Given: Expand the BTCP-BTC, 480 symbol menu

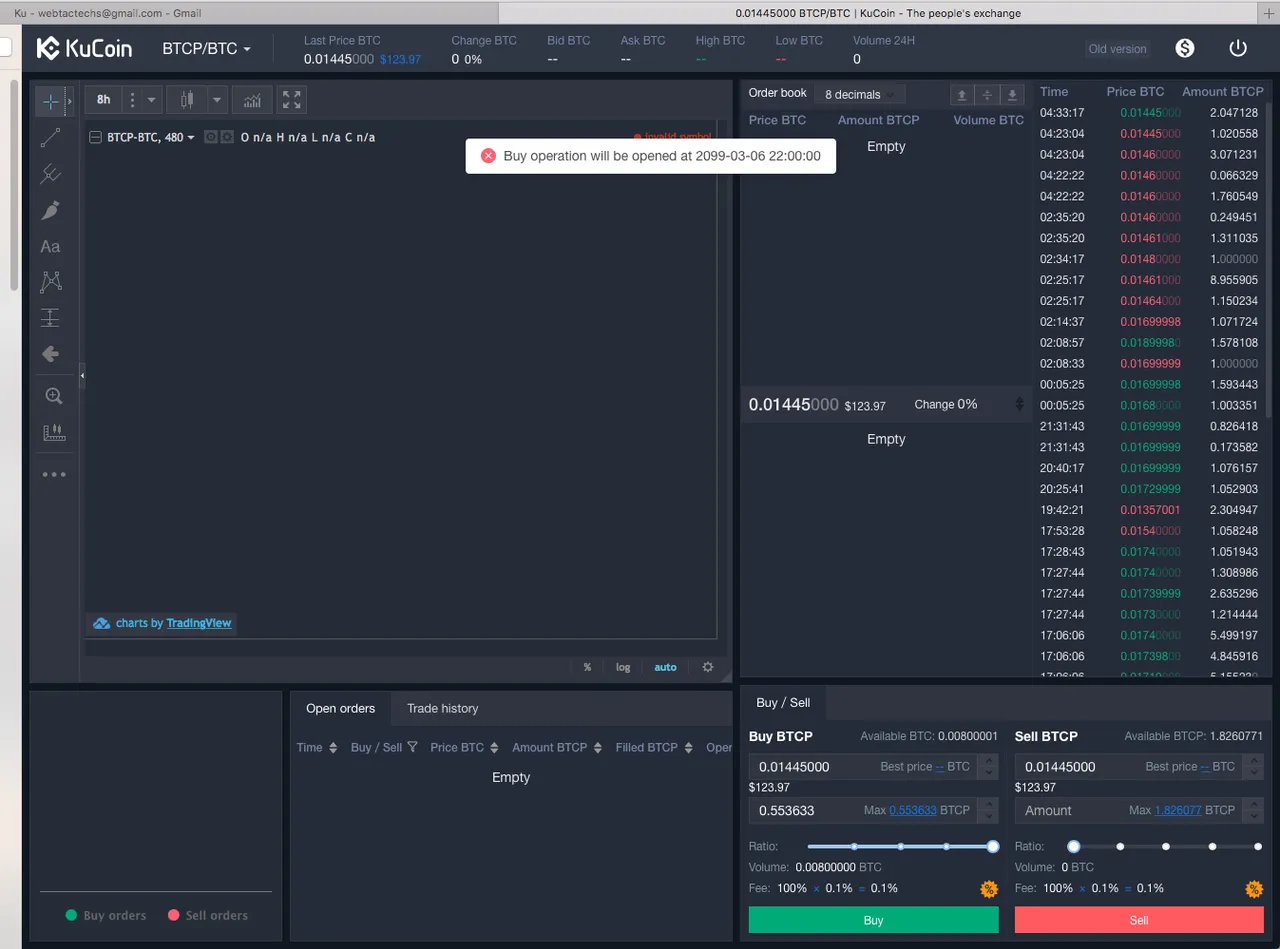Looking at the screenshot, I should pos(151,137).
